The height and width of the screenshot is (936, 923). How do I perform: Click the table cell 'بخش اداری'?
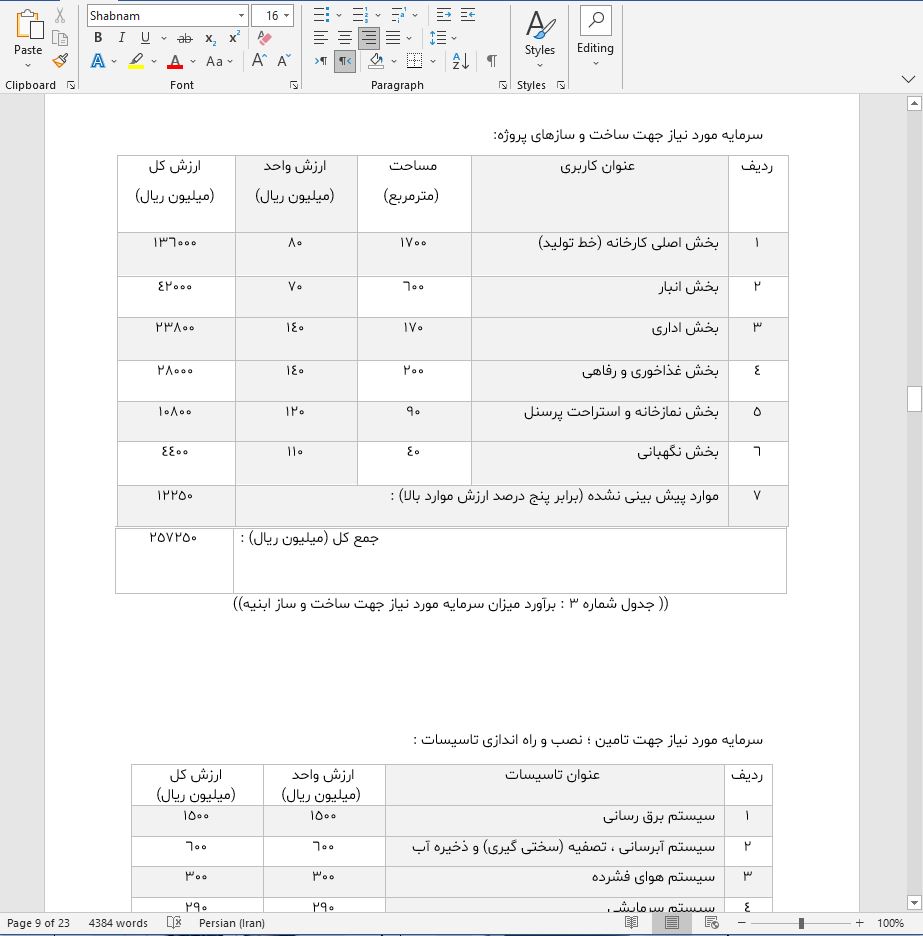[599, 338]
